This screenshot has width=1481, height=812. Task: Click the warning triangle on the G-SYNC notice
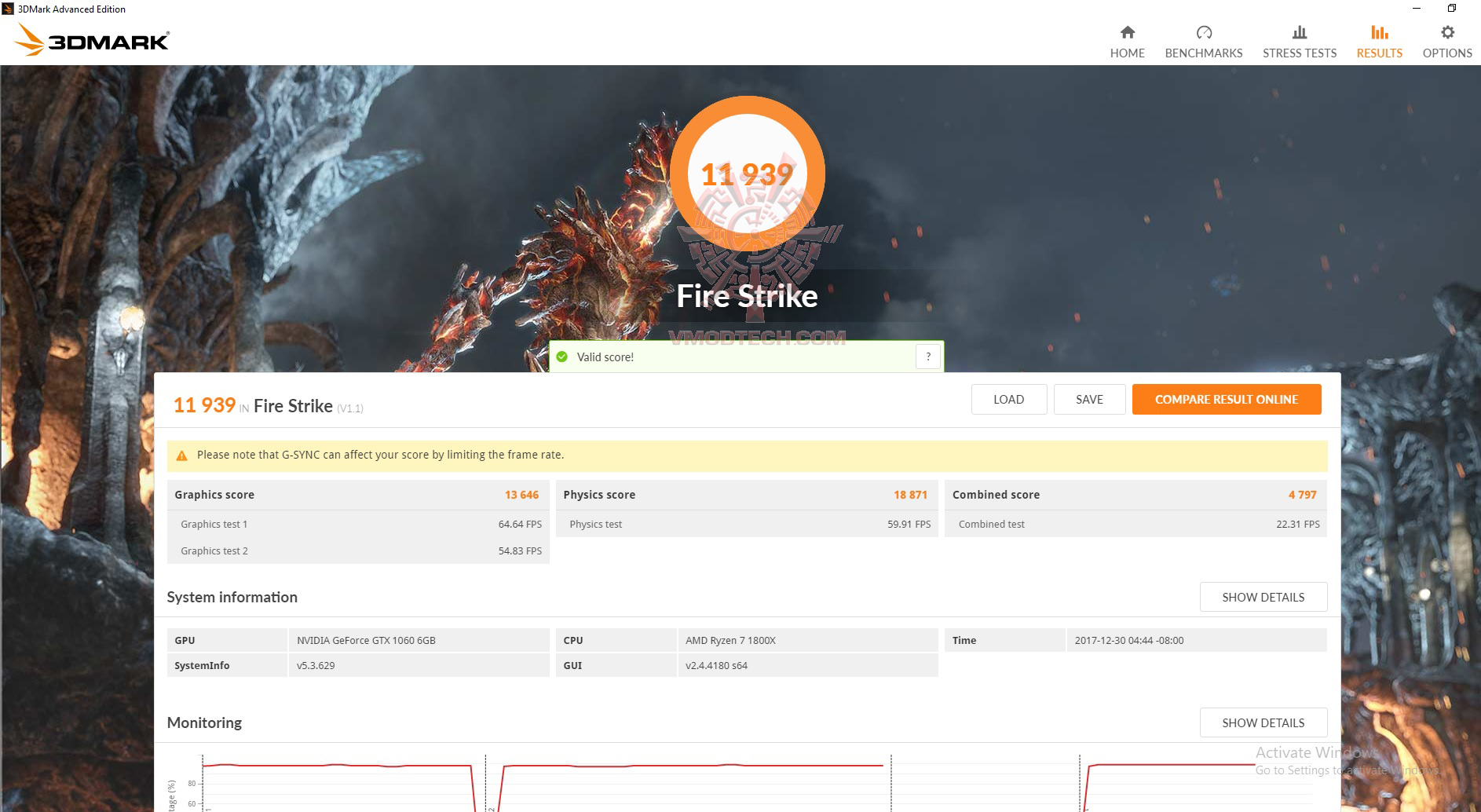[x=181, y=454]
